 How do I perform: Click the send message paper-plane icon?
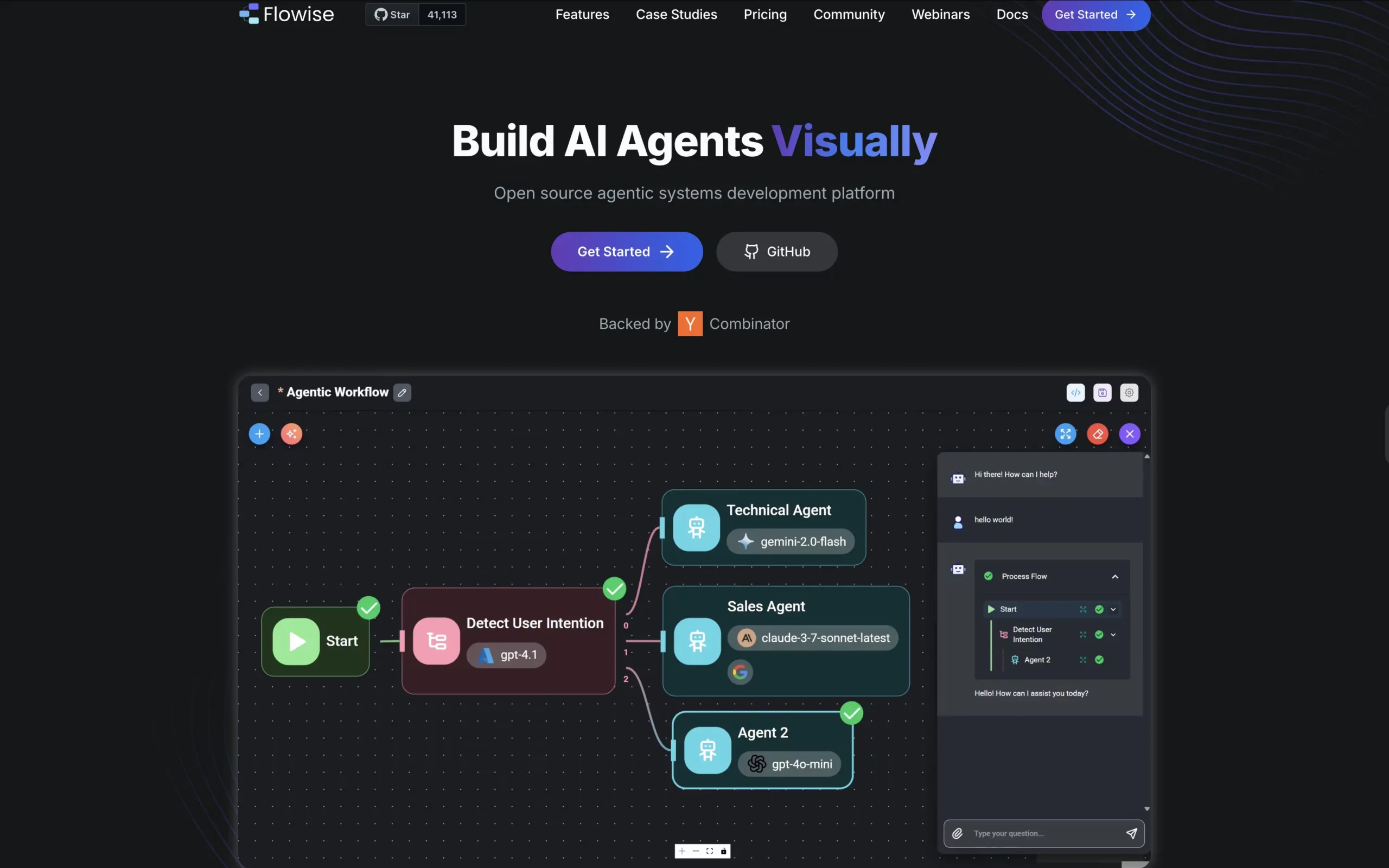tap(1131, 834)
